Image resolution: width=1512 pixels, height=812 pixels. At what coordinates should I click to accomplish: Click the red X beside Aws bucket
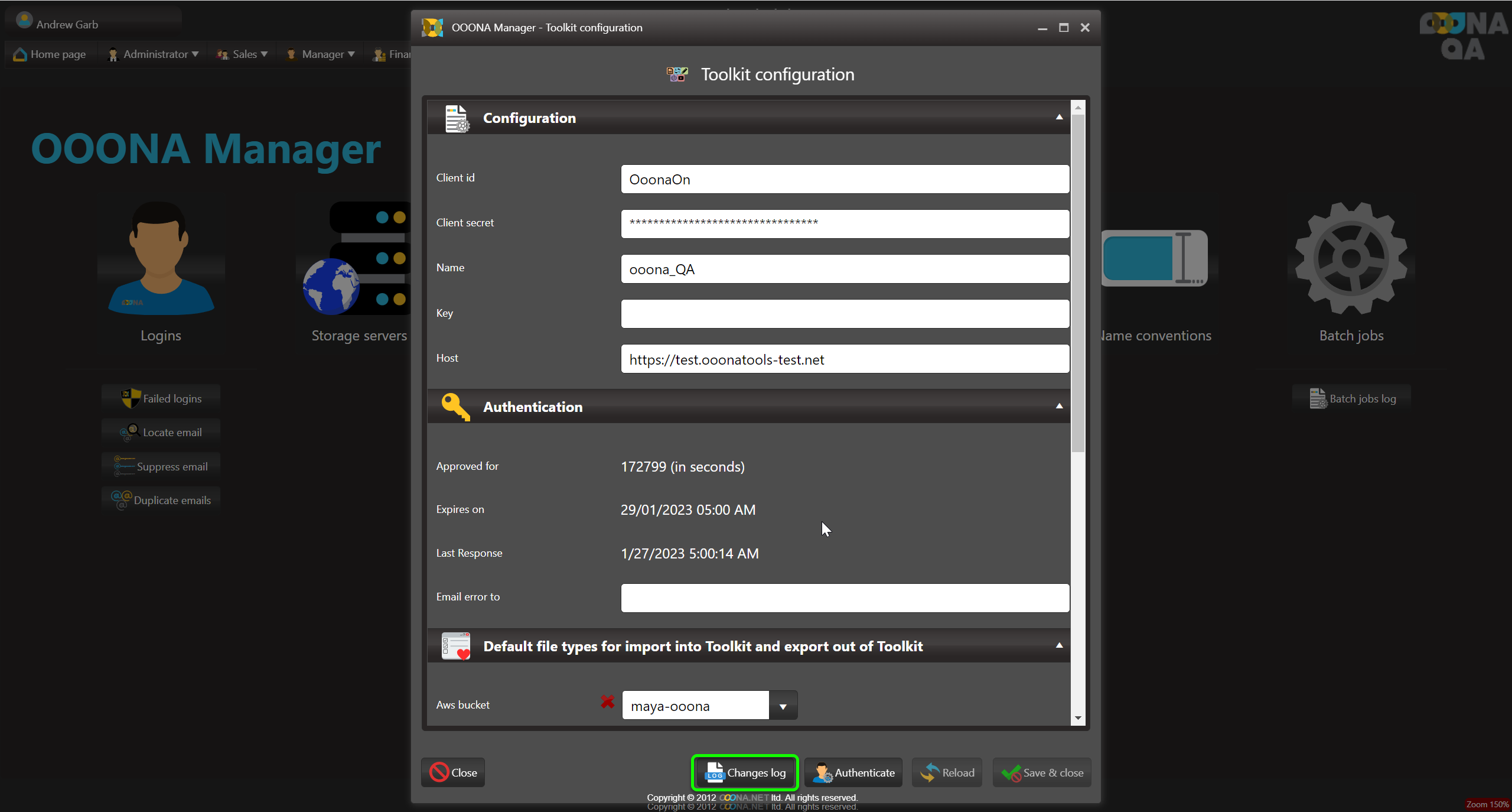coord(607,701)
